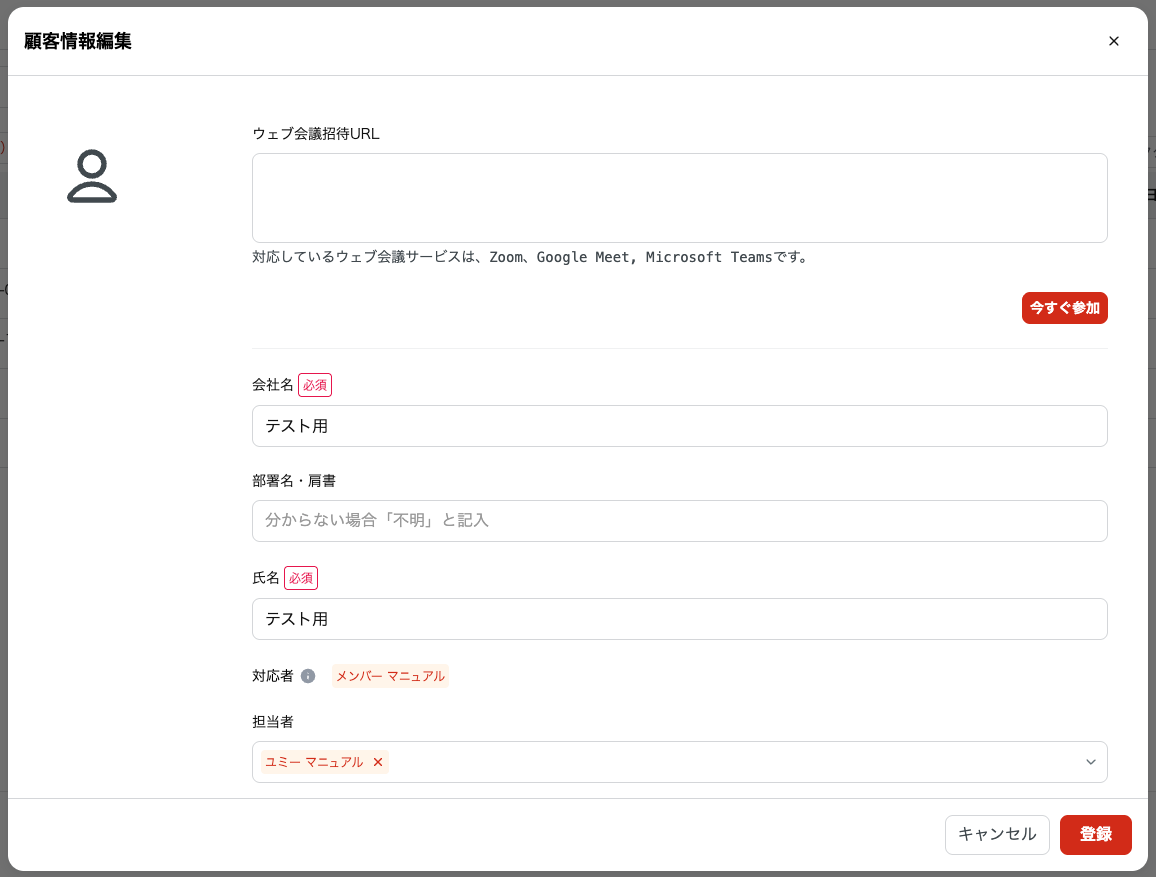Click the メンバー マニュアル tag
Screen dimensions: 1156x877
(390, 676)
